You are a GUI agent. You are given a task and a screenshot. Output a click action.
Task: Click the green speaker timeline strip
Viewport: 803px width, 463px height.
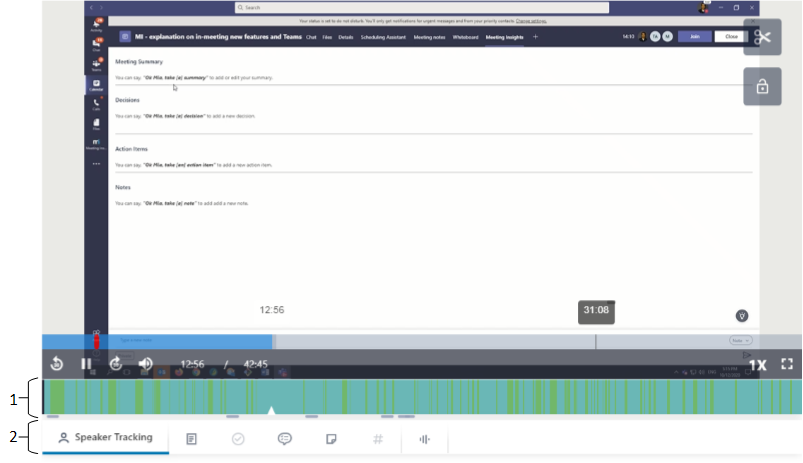[x=400, y=397]
